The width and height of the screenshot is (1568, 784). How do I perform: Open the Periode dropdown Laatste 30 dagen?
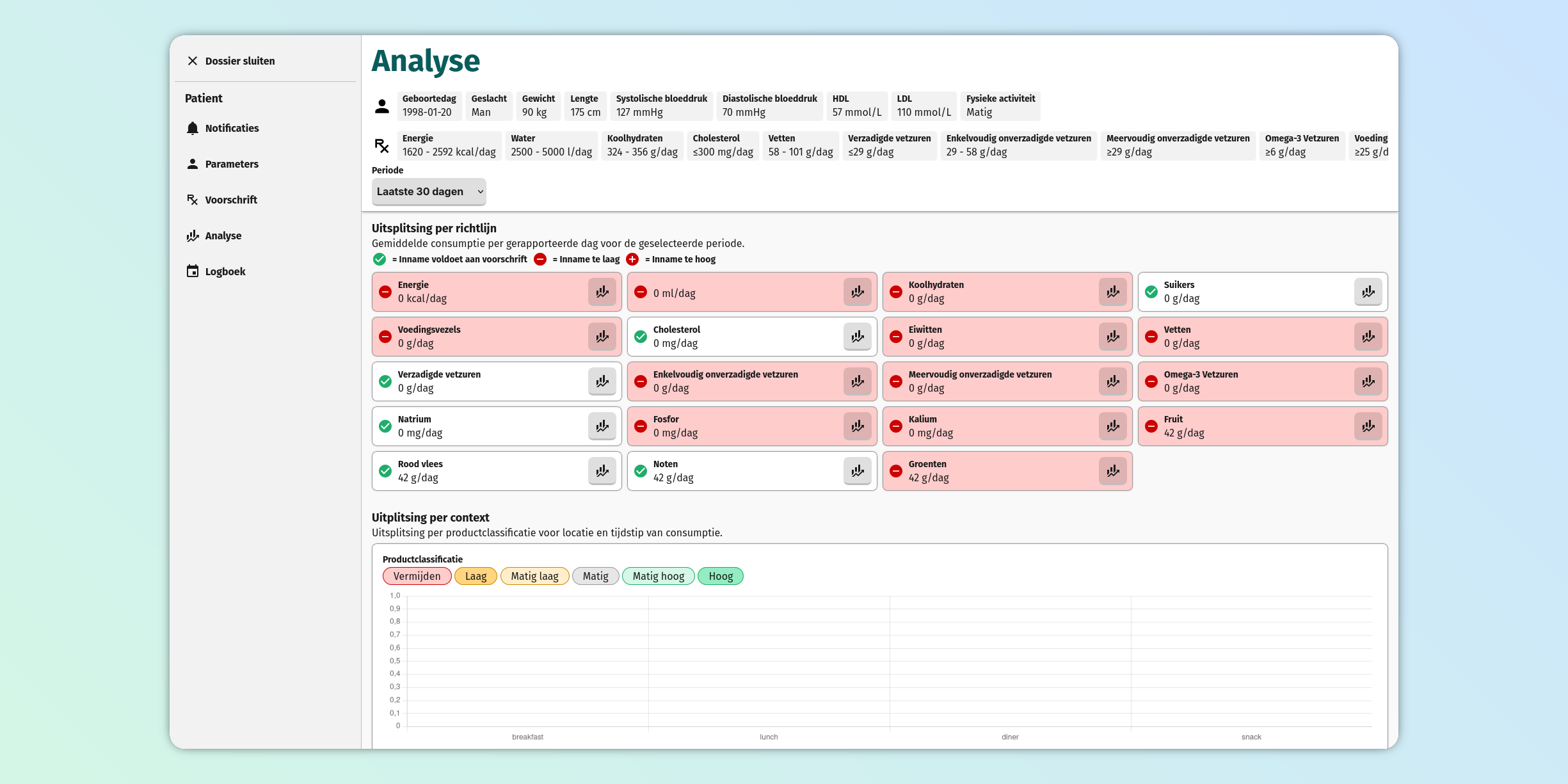(x=429, y=191)
